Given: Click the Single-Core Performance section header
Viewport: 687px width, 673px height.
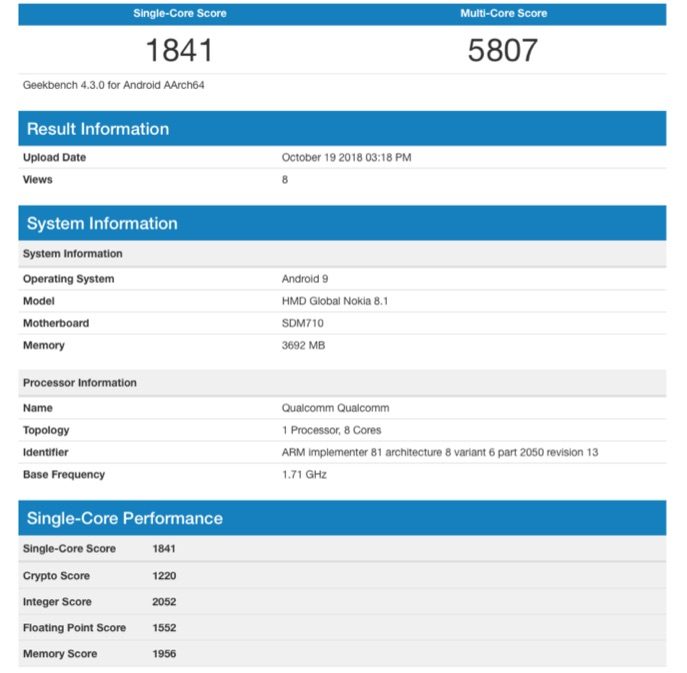Looking at the screenshot, I should tap(124, 519).
